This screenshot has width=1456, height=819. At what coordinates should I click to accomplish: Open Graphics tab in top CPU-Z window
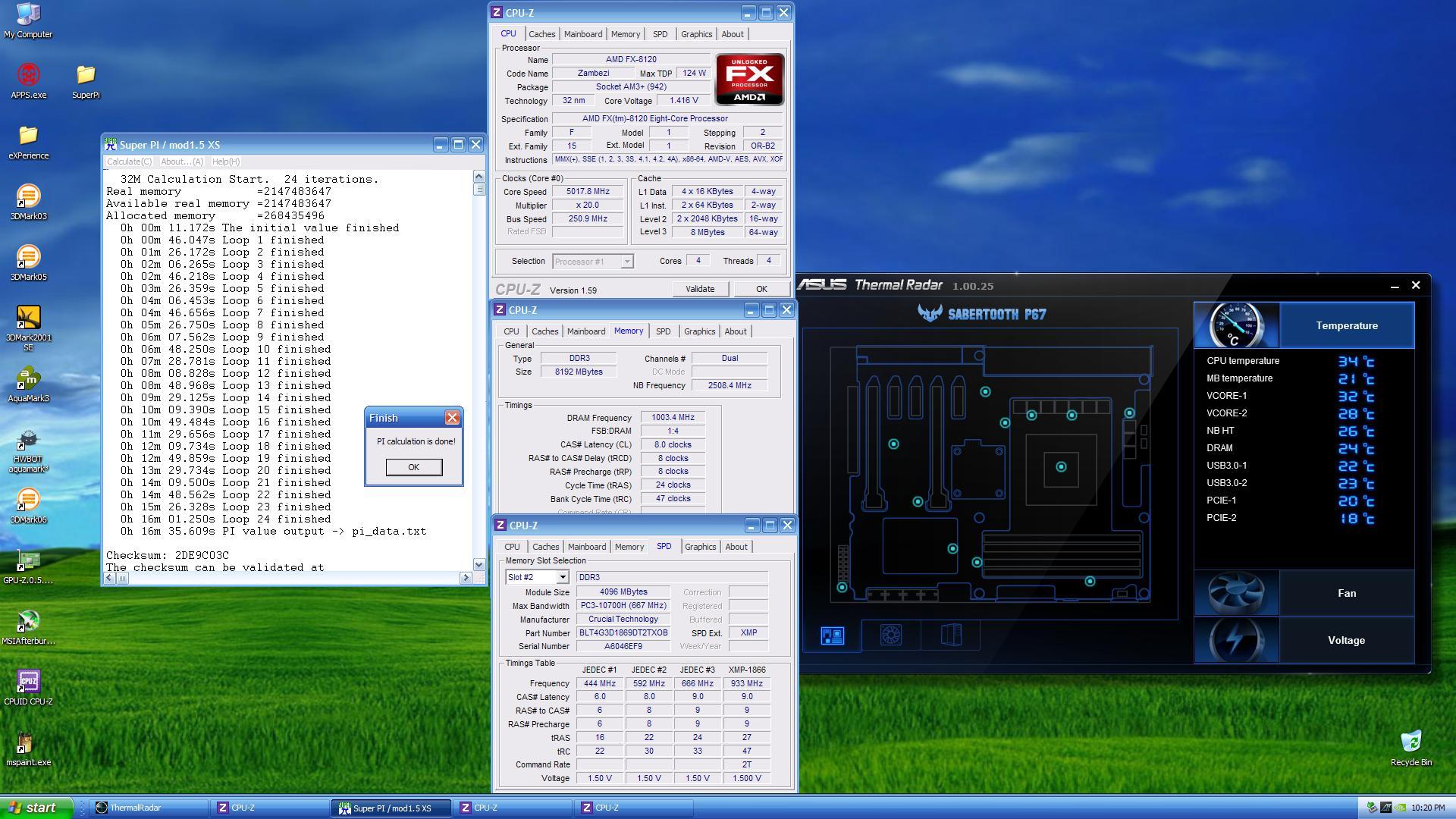[x=696, y=34]
